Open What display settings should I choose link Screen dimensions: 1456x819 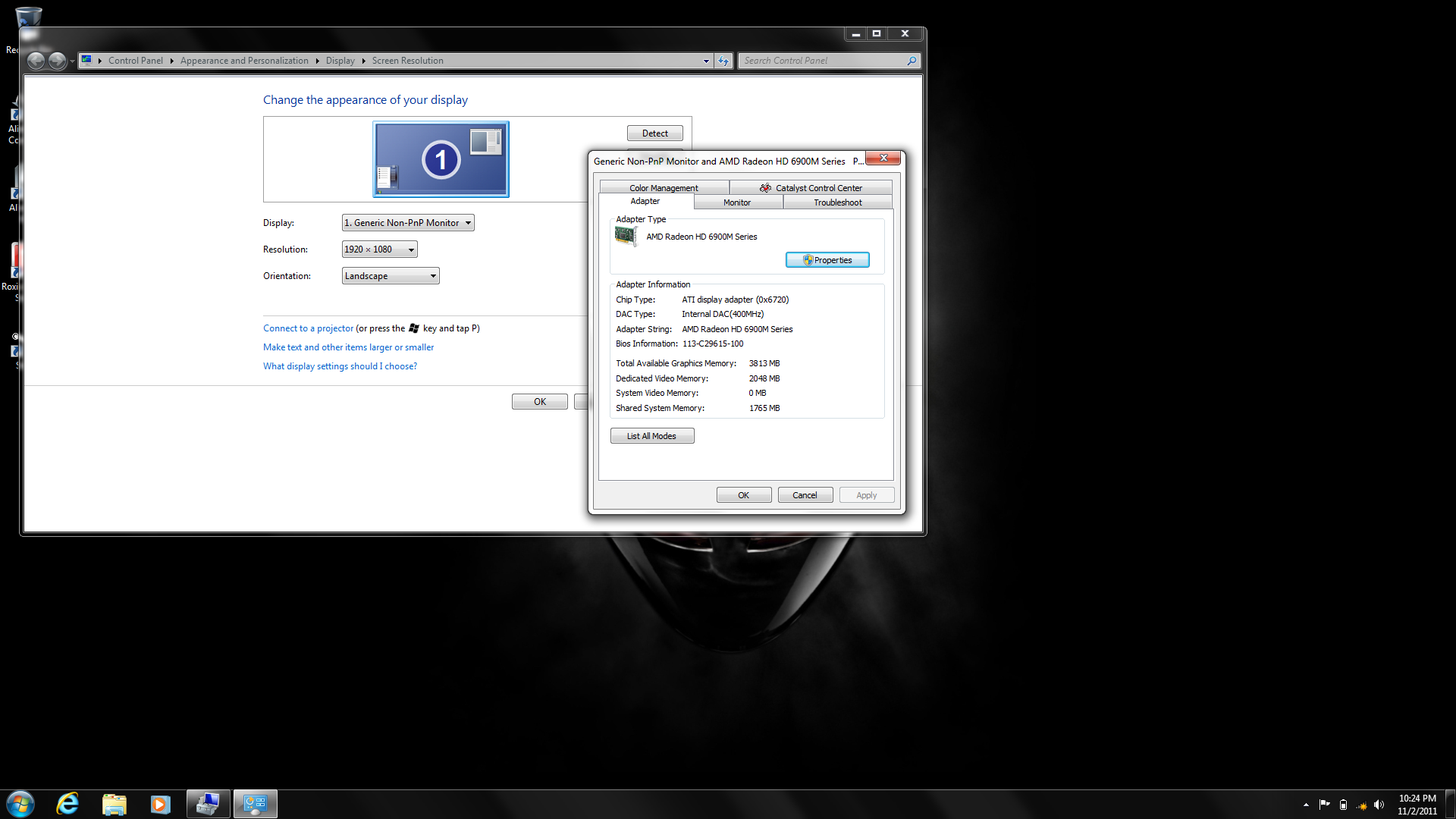(x=340, y=366)
